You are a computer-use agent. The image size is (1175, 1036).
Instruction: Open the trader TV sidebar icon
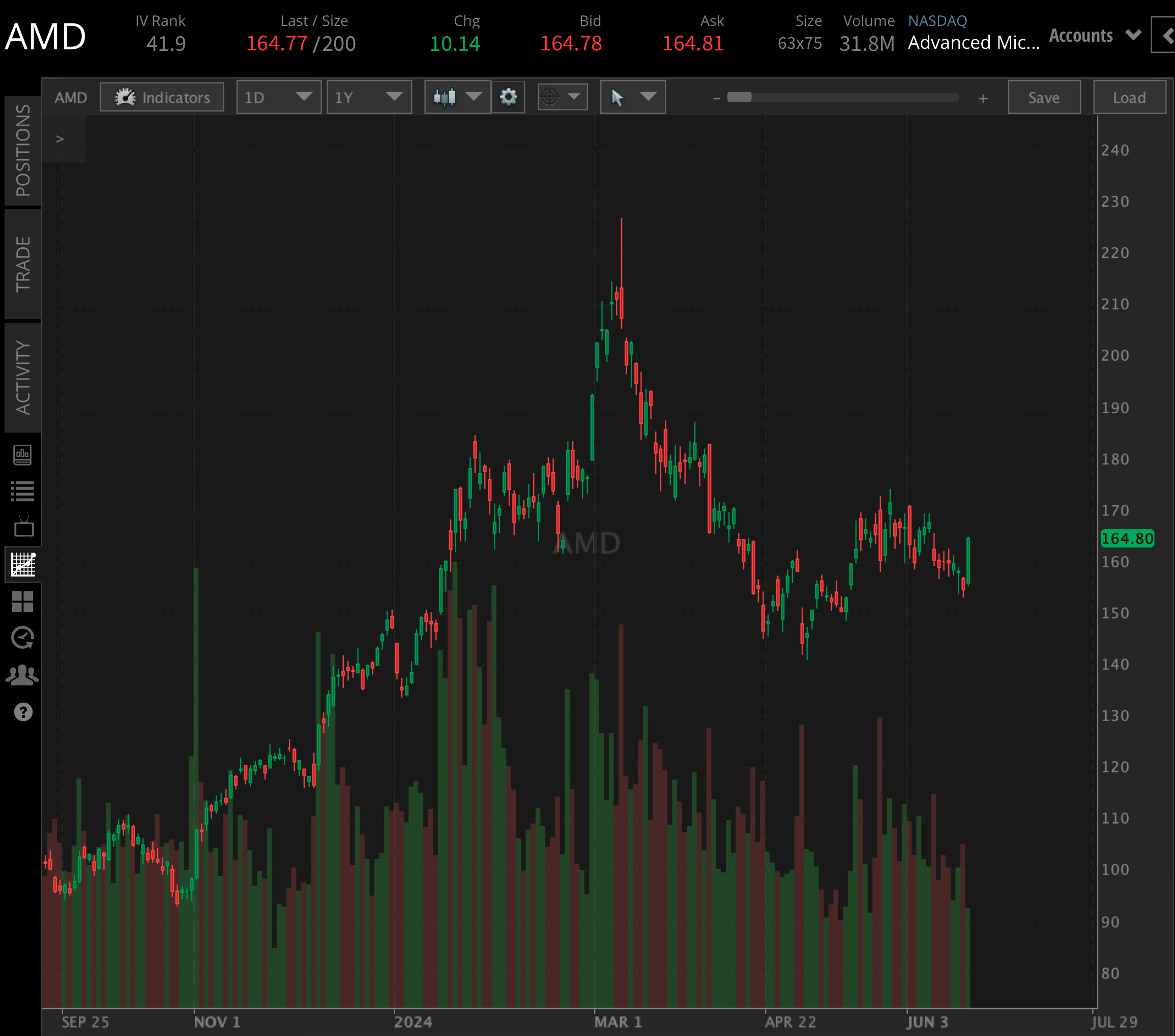click(x=23, y=527)
